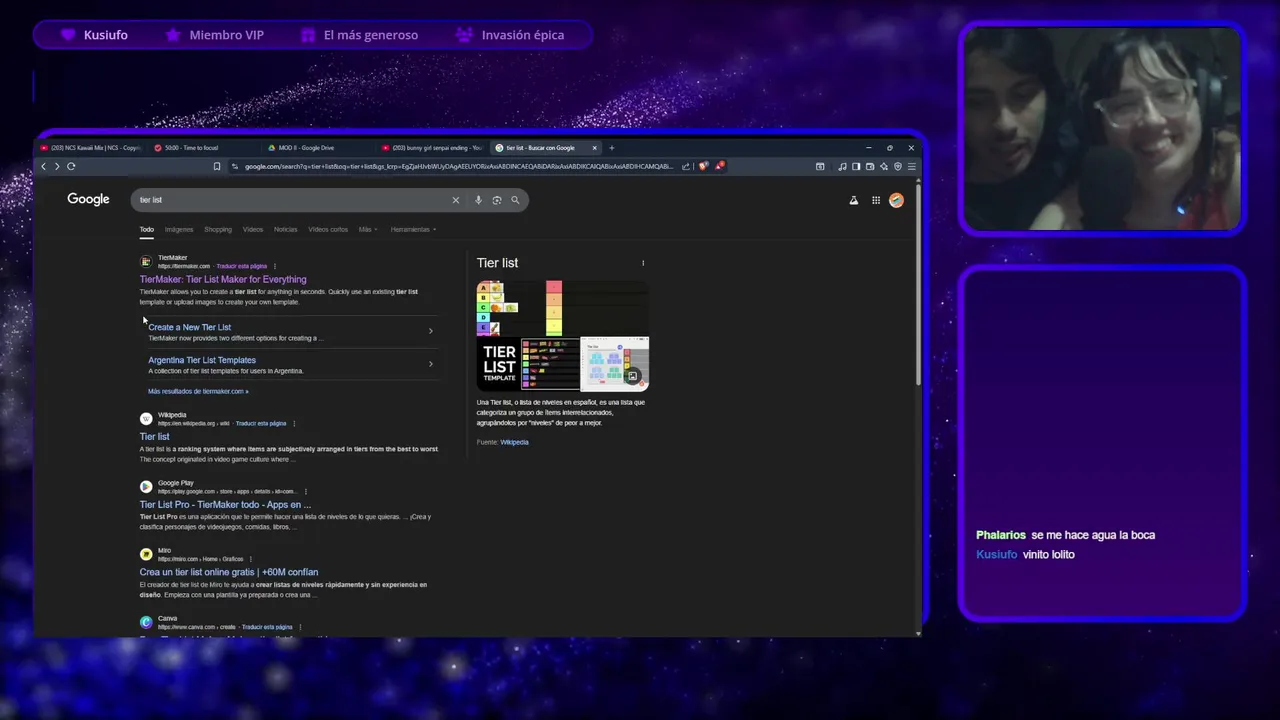Bookmark this page in address bar

217,166
